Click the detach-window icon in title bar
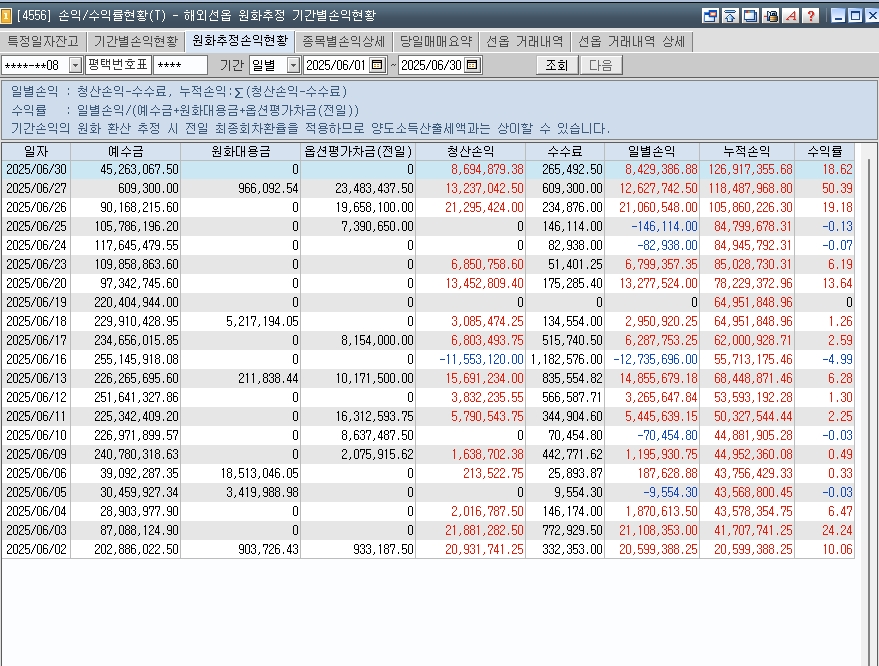879x666 pixels. (x=710, y=15)
